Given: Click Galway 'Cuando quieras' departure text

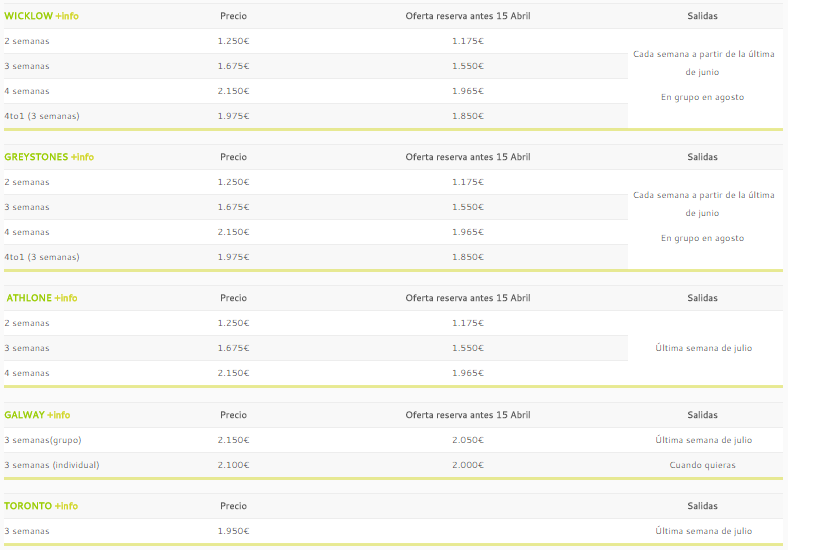Looking at the screenshot, I should pyautogui.click(x=703, y=465).
